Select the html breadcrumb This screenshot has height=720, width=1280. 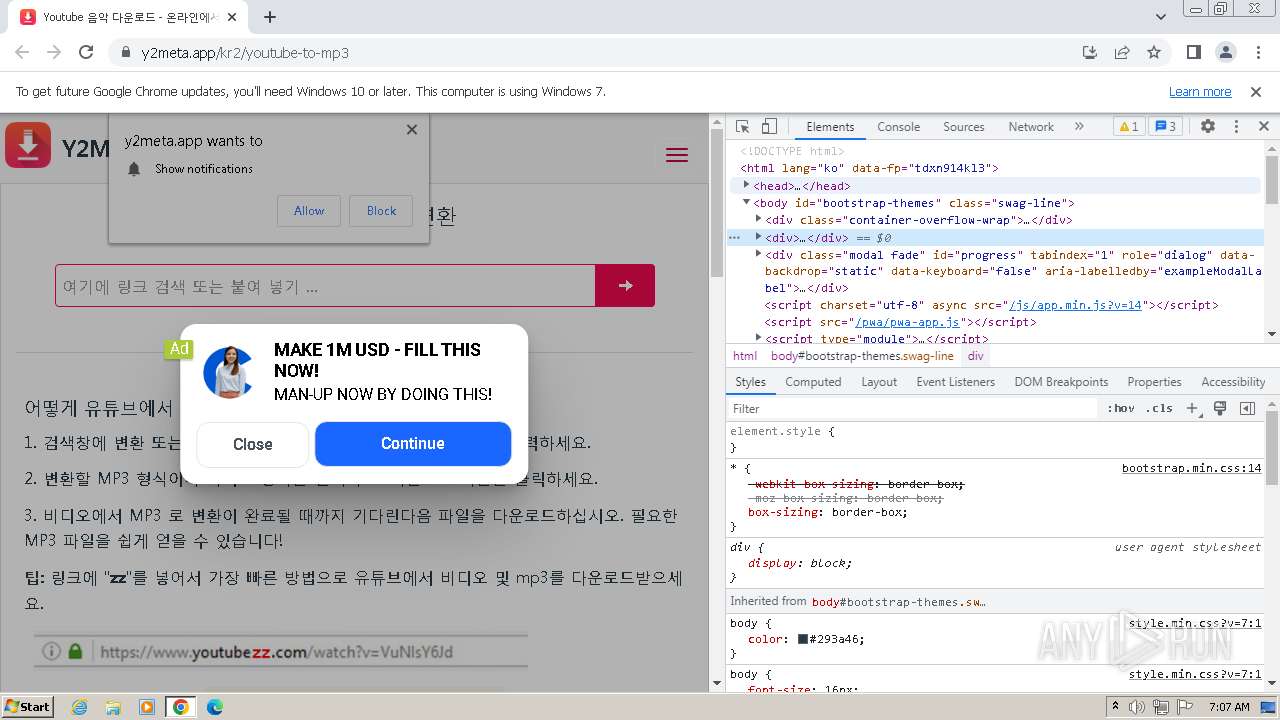(x=745, y=356)
